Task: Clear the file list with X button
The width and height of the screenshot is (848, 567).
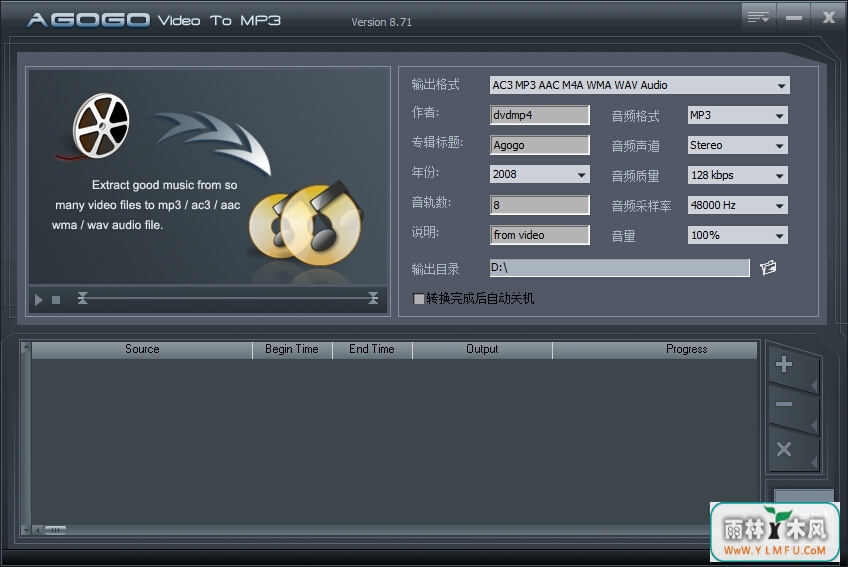Action: [784, 449]
